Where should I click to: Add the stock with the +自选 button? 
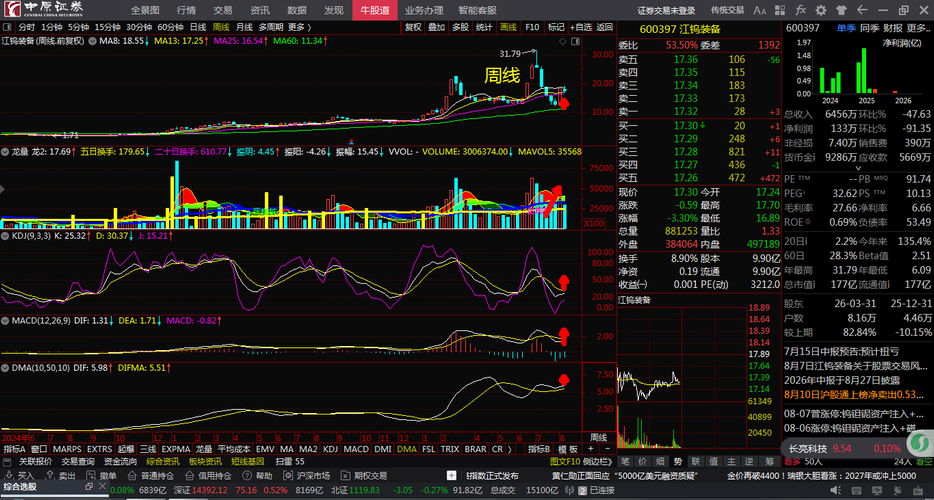pos(581,27)
